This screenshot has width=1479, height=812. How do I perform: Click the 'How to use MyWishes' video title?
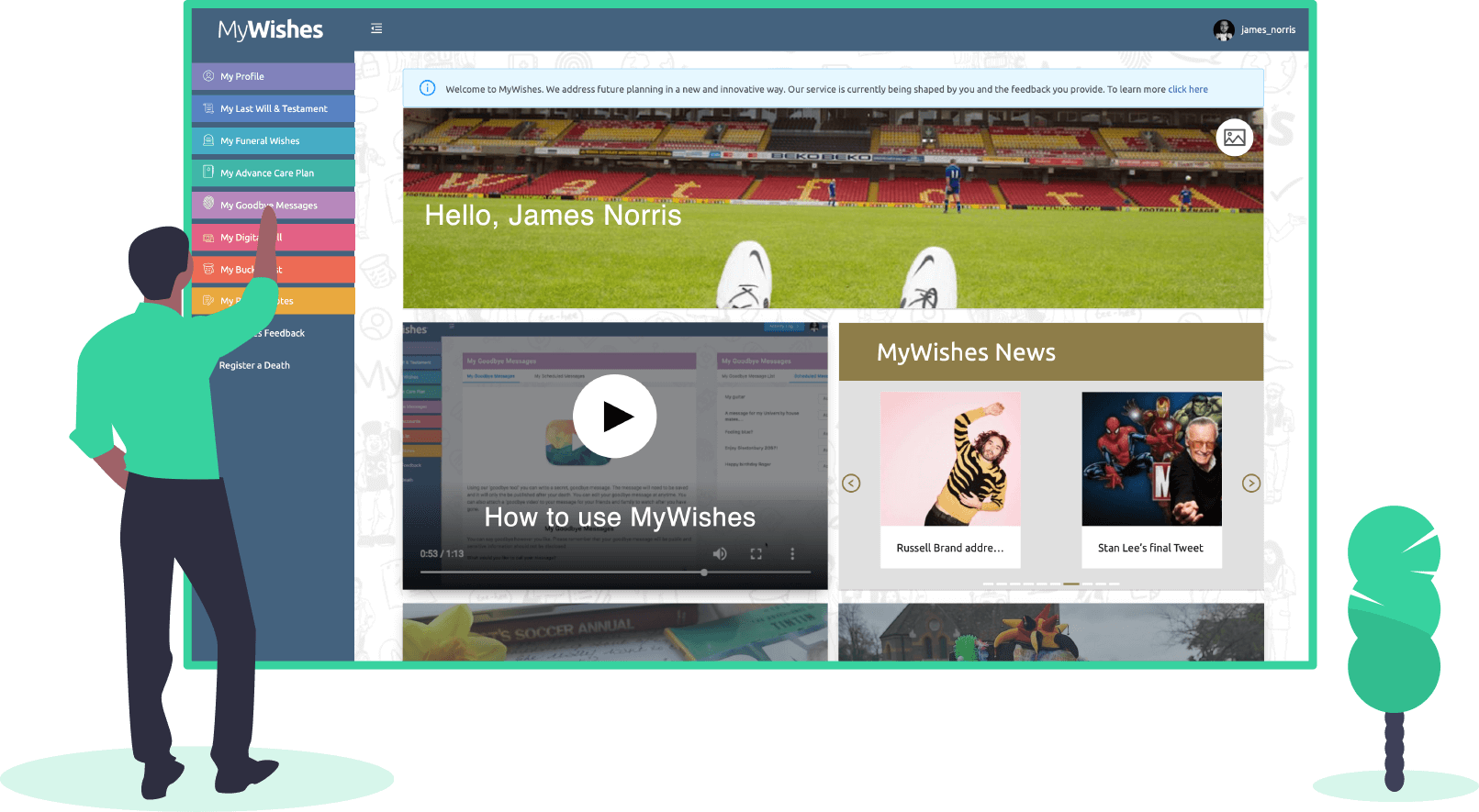click(620, 517)
